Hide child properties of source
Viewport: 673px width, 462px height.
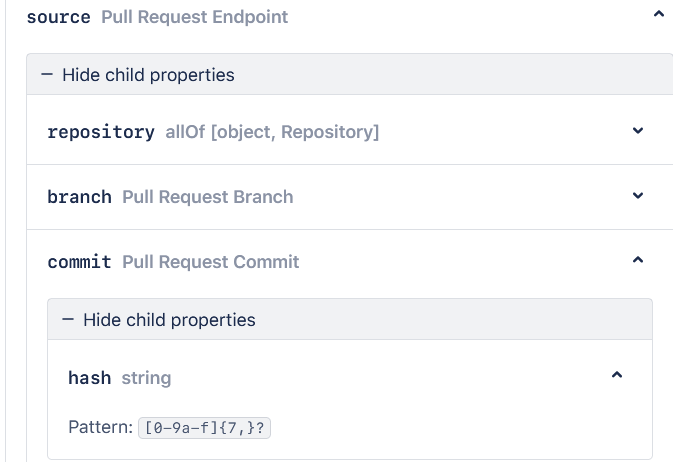148,75
